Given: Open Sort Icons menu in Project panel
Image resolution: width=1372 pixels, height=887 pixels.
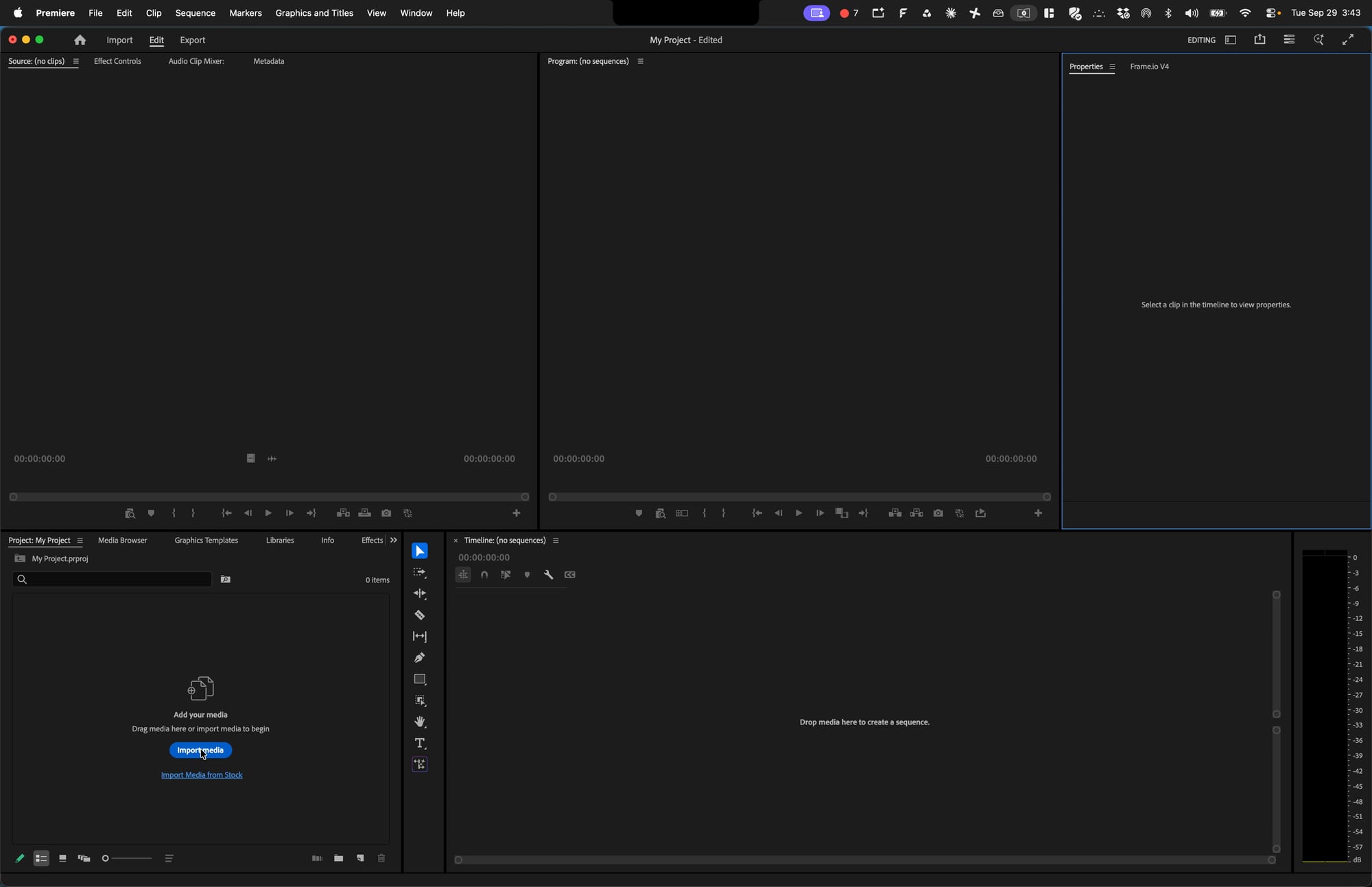Looking at the screenshot, I should (169, 858).
